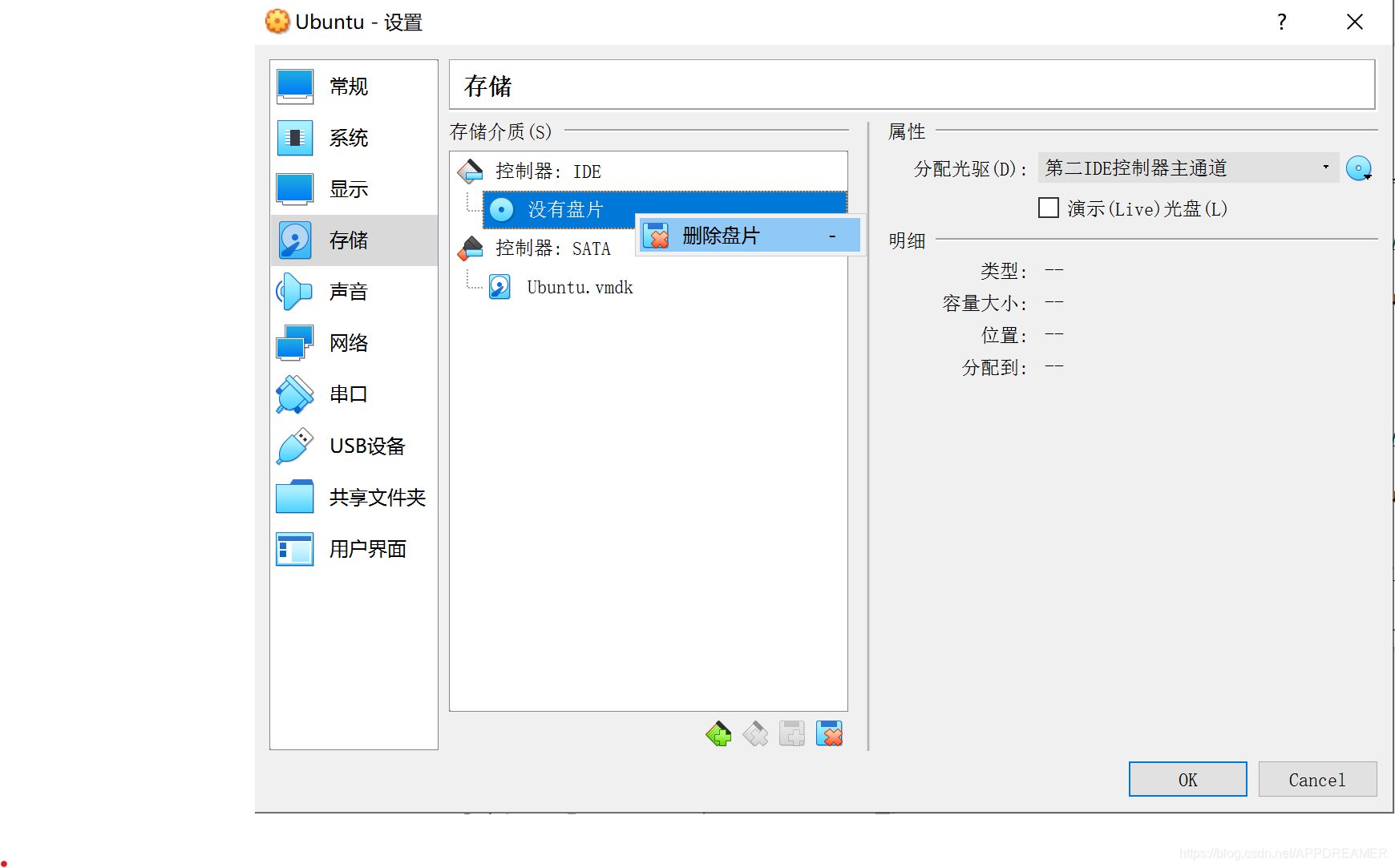
Task: Open the 常规 (General) settings page
Action: [354, 87]
